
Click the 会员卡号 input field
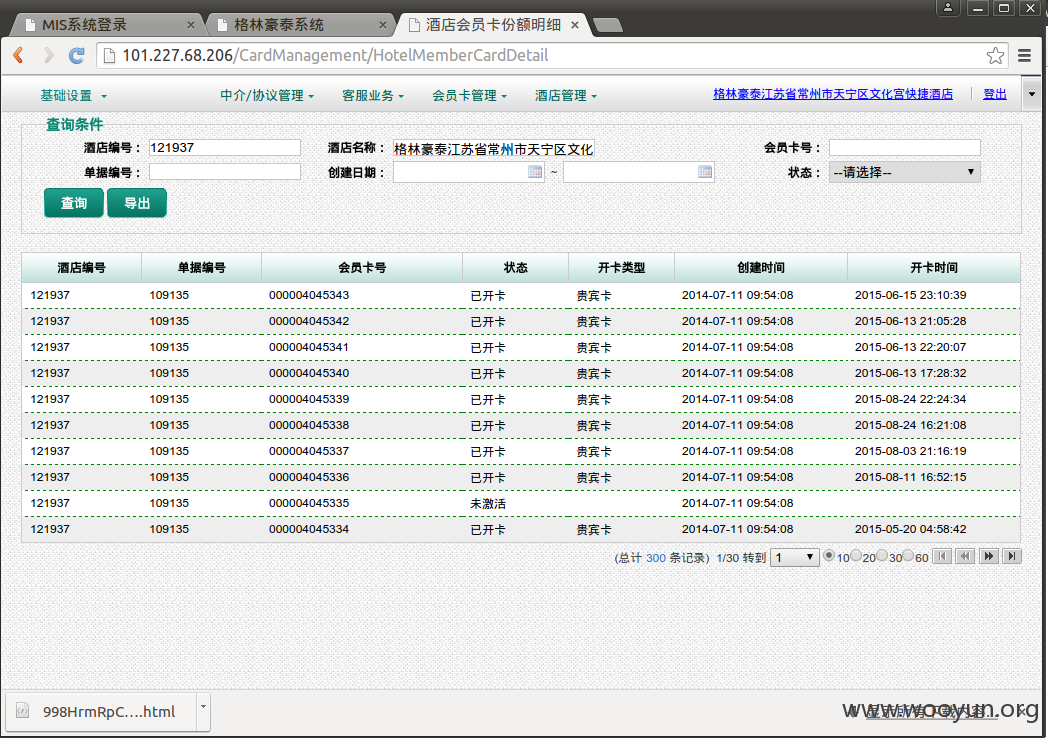[x=904, y=148]
